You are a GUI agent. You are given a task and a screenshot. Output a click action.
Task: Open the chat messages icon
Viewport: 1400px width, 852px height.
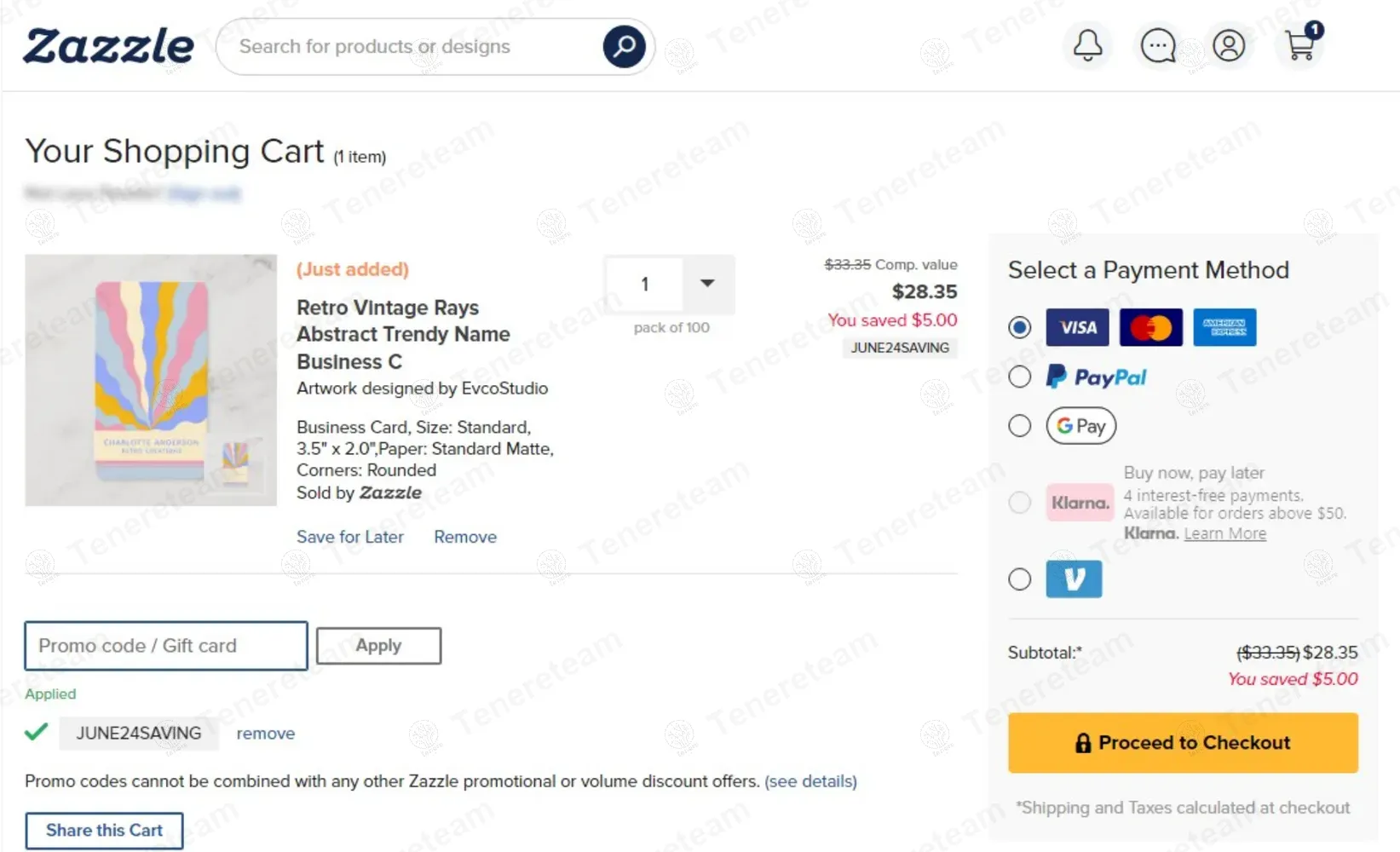(1158, 45)
